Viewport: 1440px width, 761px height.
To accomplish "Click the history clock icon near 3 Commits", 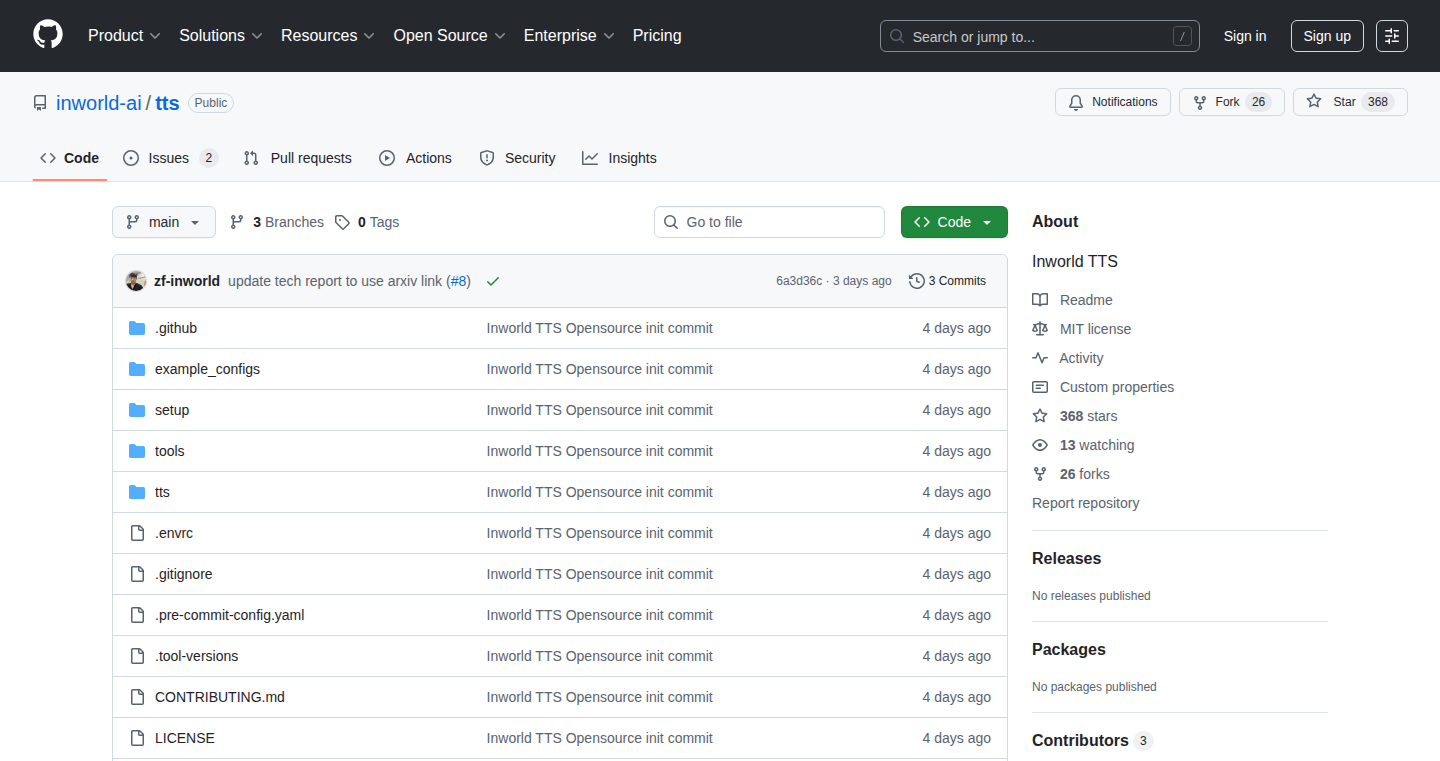I will tap(916, 281).
